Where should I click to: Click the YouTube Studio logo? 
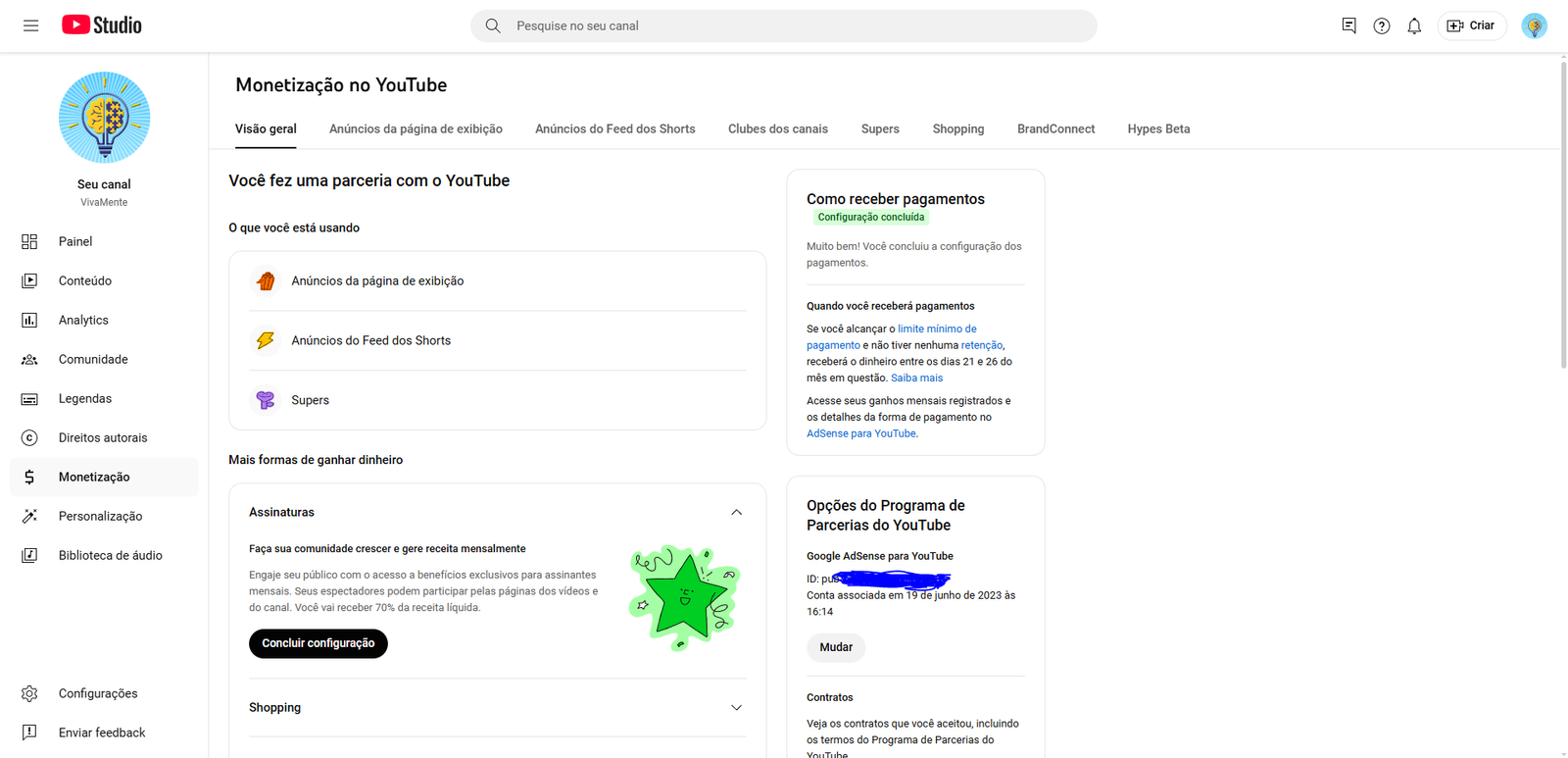[x=102, y=25]
